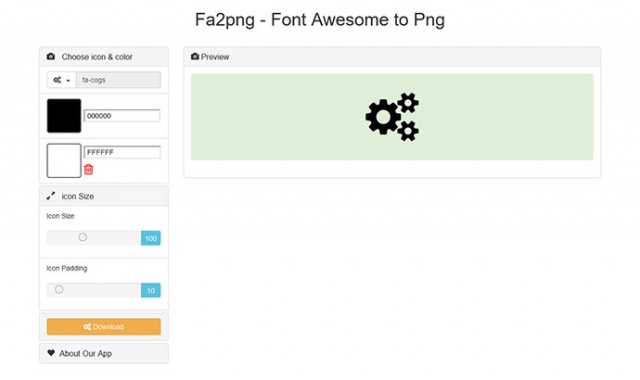Click the 000000 hex color input field
The width and height of the screenshot is (640, 380).
(122, 116)
